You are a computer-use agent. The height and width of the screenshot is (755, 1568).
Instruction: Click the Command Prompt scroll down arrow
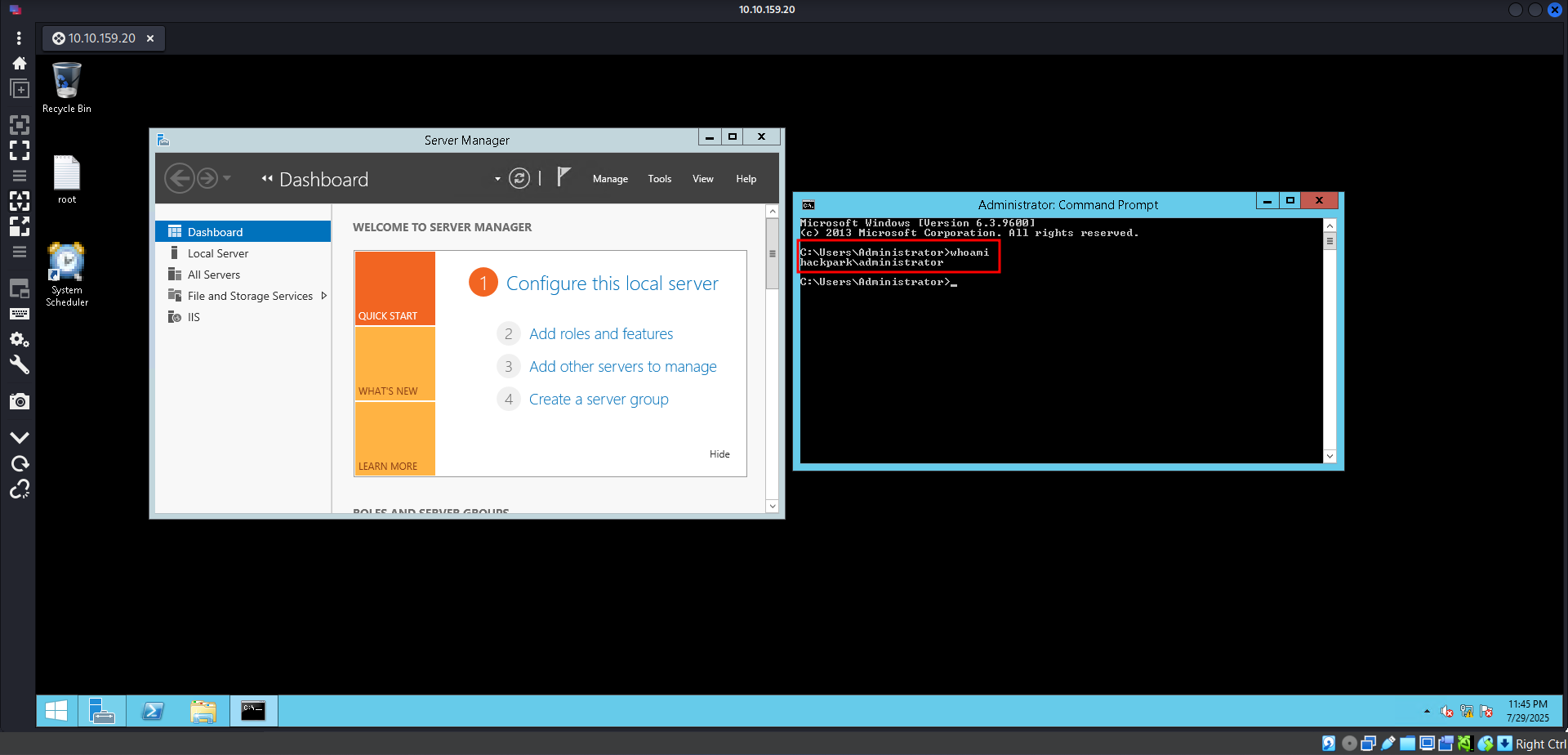[x=1330, y=456]
